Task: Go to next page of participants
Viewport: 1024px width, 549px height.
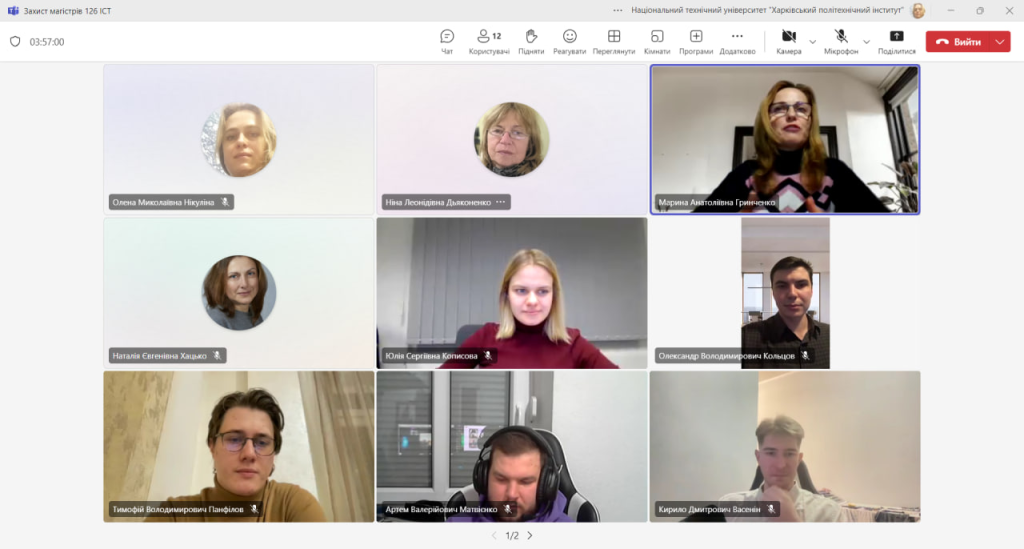Action: [530, 535]
